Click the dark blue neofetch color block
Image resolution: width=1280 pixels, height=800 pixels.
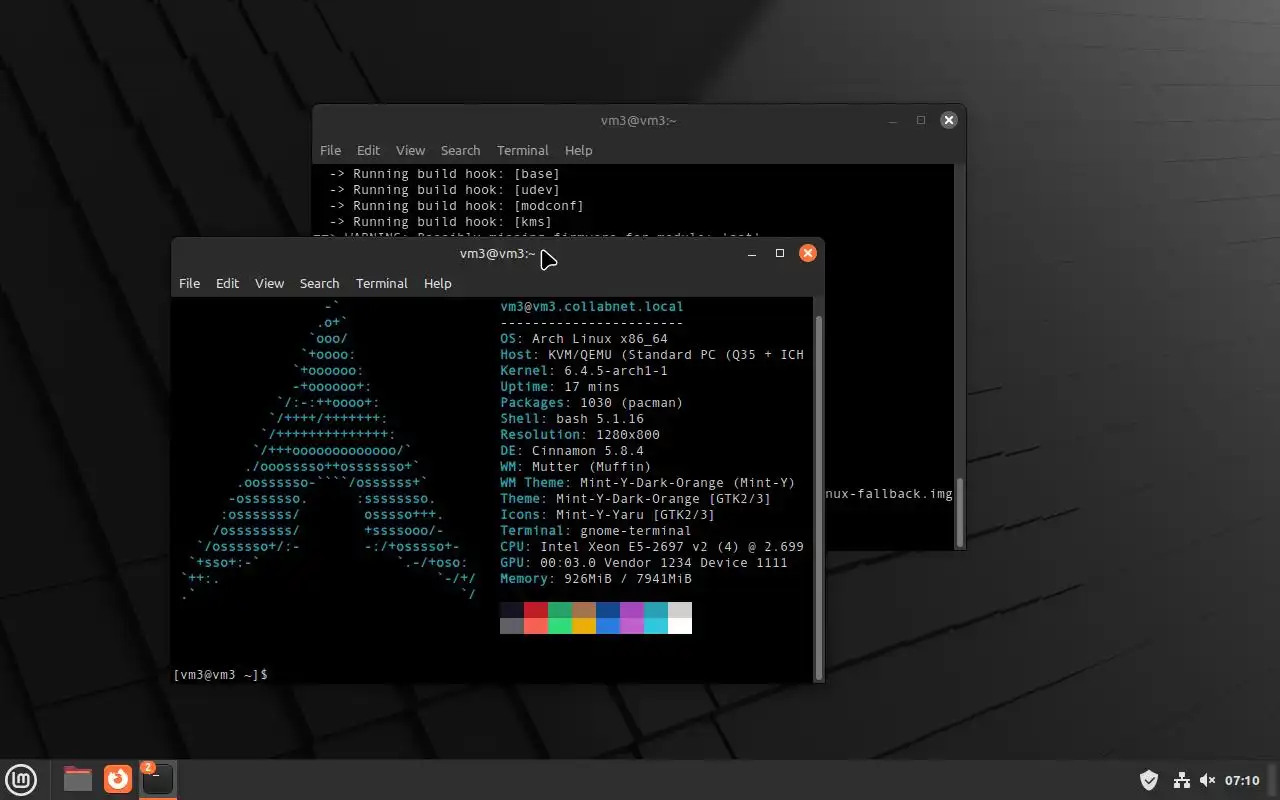(608, 610)
